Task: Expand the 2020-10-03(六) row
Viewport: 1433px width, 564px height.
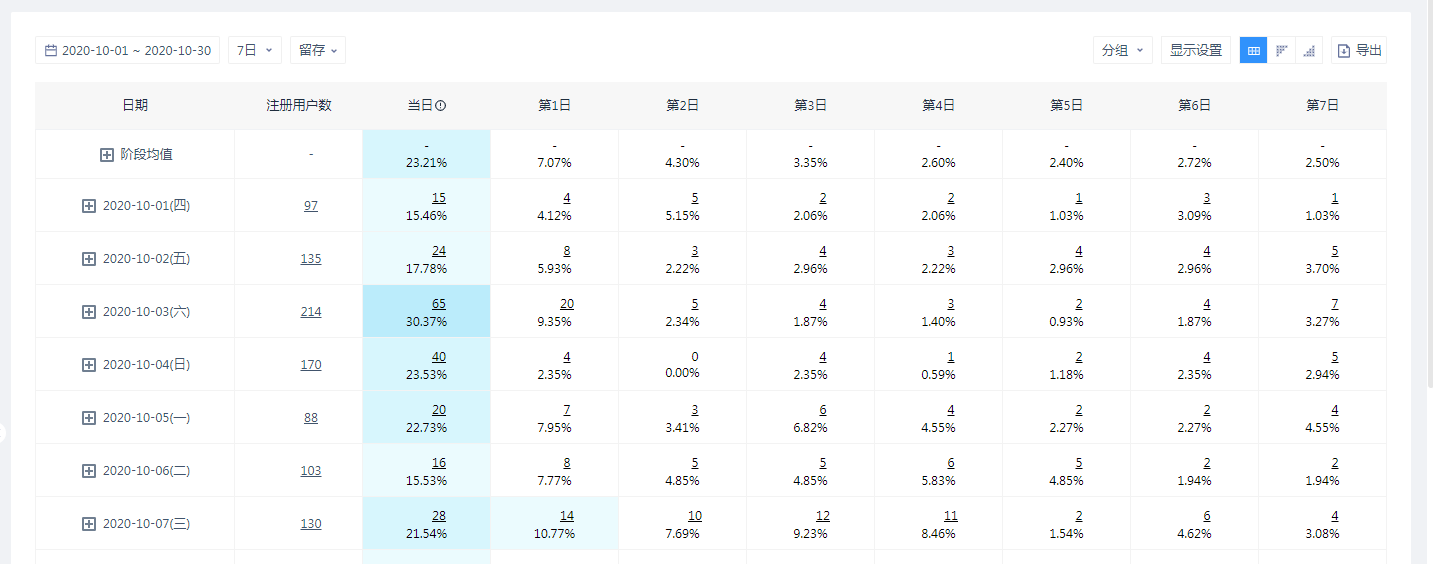Action: click(x=89, y=312)
